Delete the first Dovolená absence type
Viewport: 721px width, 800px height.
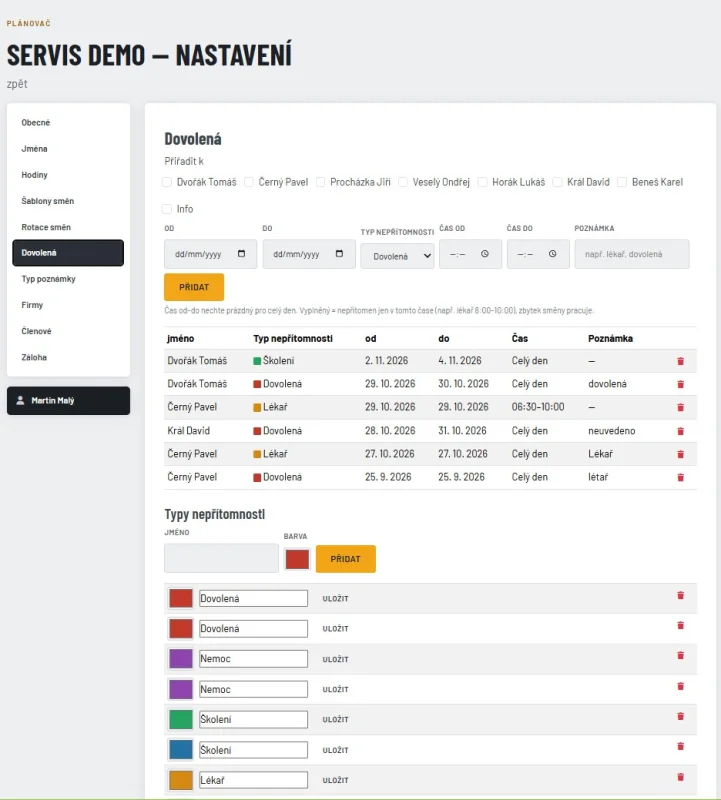(x=680, y=595)
